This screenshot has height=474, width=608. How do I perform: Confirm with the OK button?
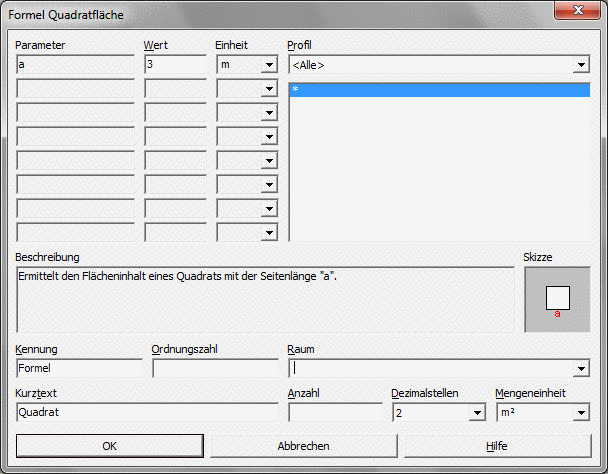[110, 446]
